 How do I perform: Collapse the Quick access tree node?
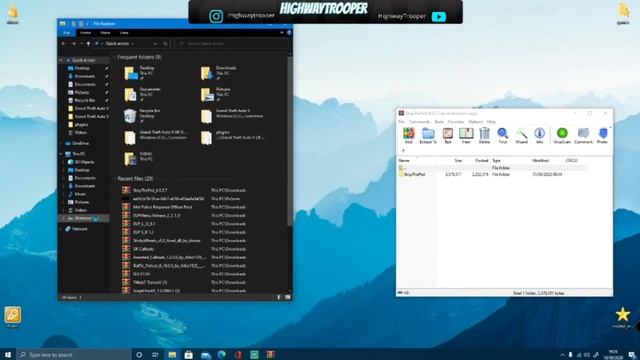click(61, 60)
